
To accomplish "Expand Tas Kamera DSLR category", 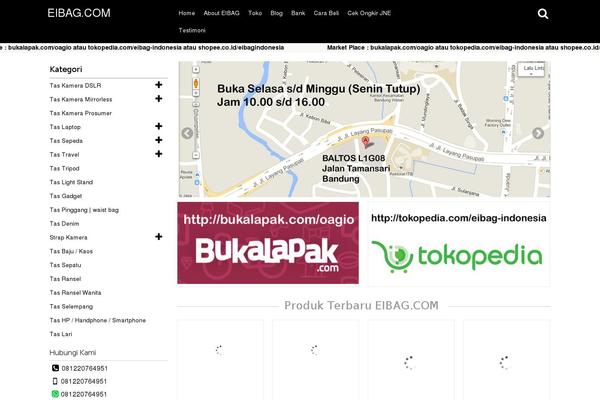I will pyautogui.click(x=158, y=85).
